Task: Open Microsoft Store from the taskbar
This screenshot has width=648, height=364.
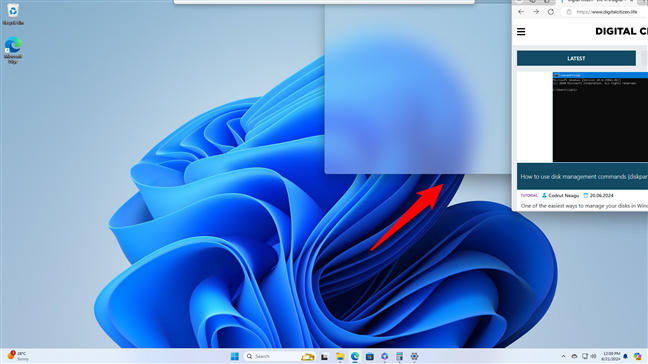Action: tap(369, 356)
